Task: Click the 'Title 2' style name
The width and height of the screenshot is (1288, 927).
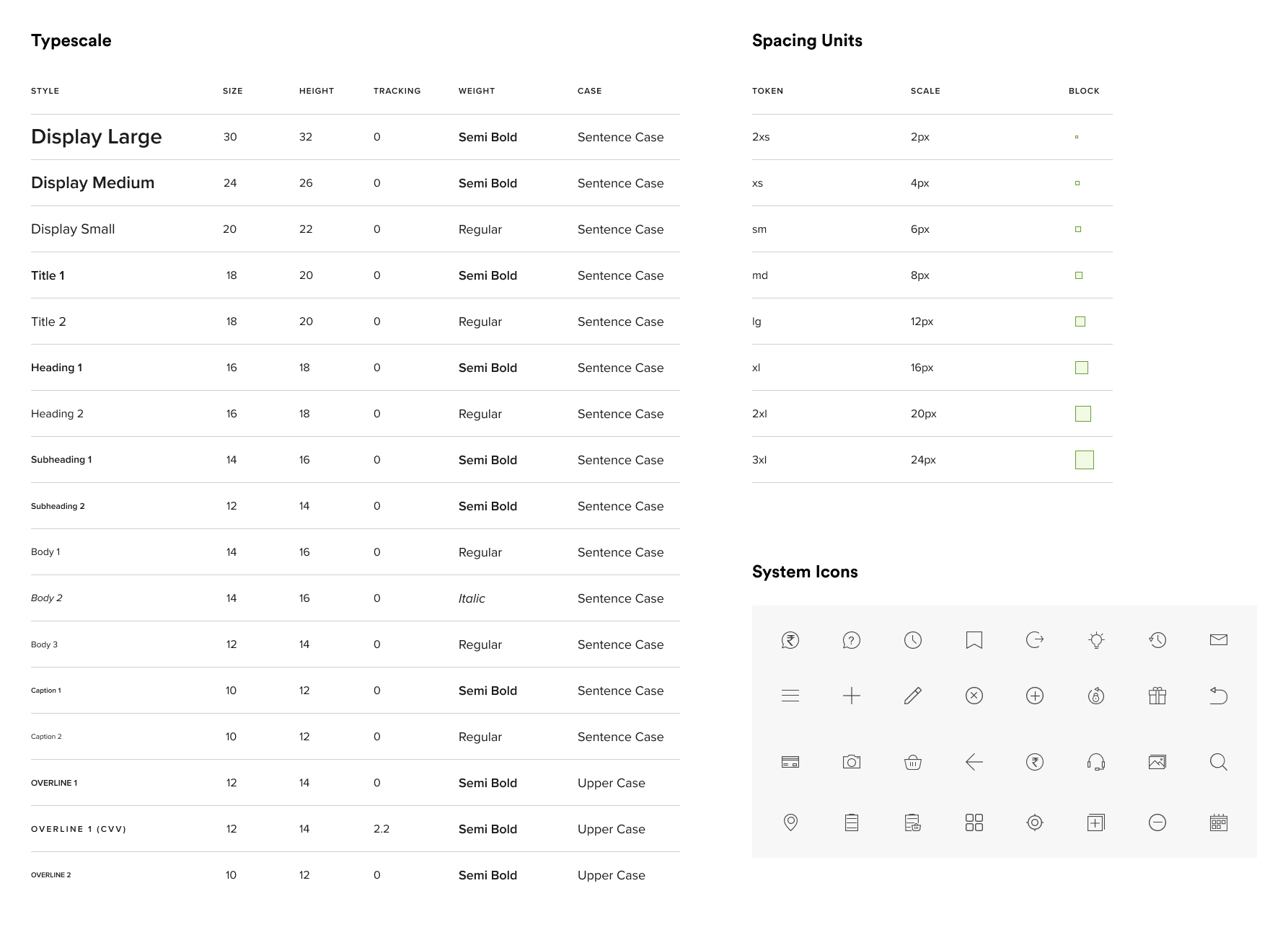Action: [x=48, y=321]
